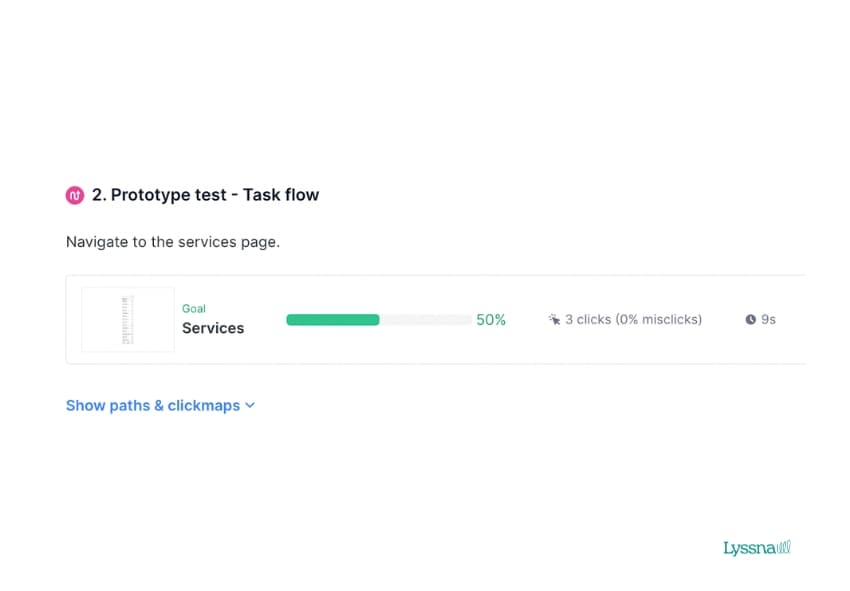Viewport: 850px width, 591px height.
Task: Click the downward chevron after clickmaps text
Action: coord(250,406)
